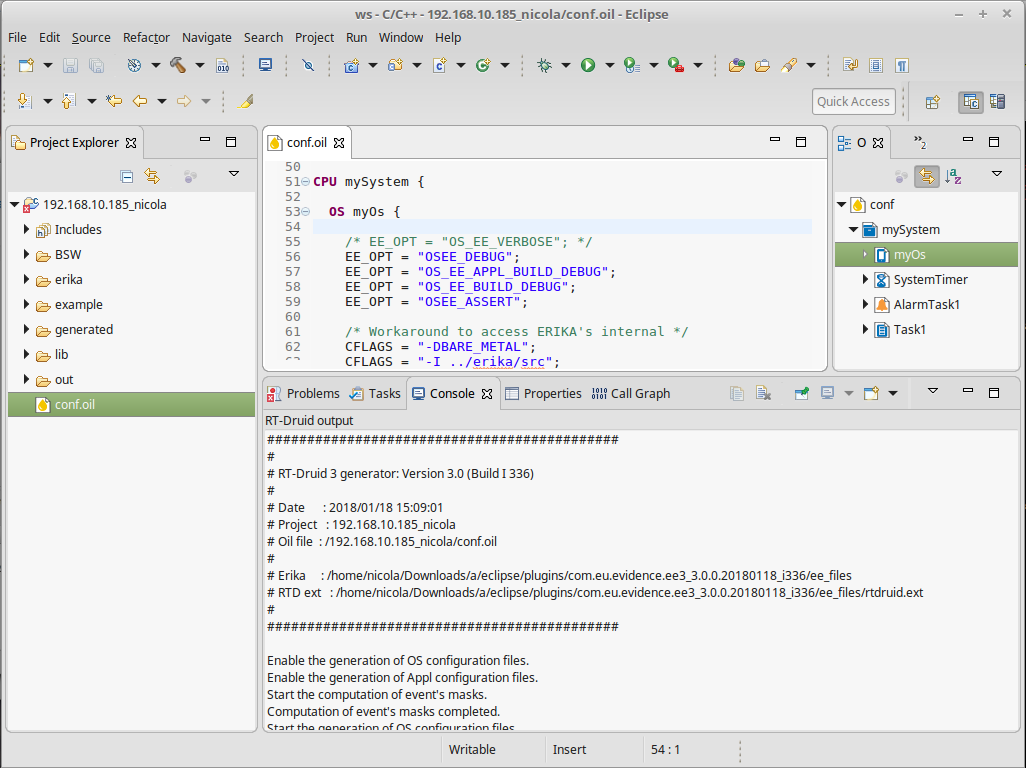The width and height of the screenshot is (1026, 768).
Task: Switch to the rightmost perspective button
Action: 997,102
